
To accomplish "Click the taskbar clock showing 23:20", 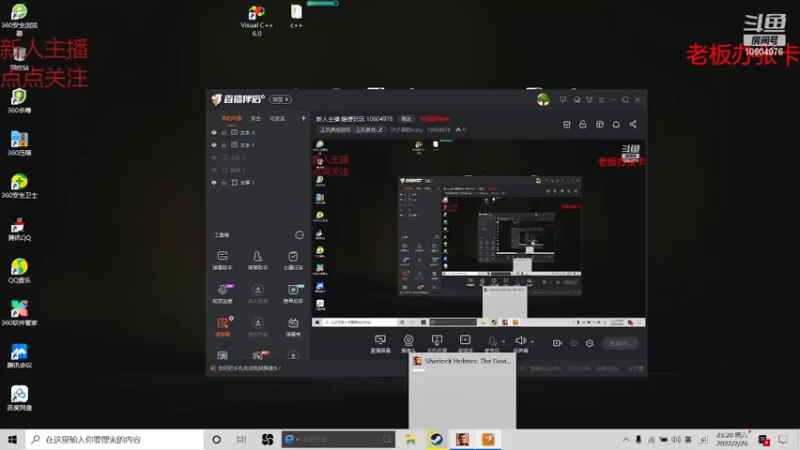I will (733, 439).
